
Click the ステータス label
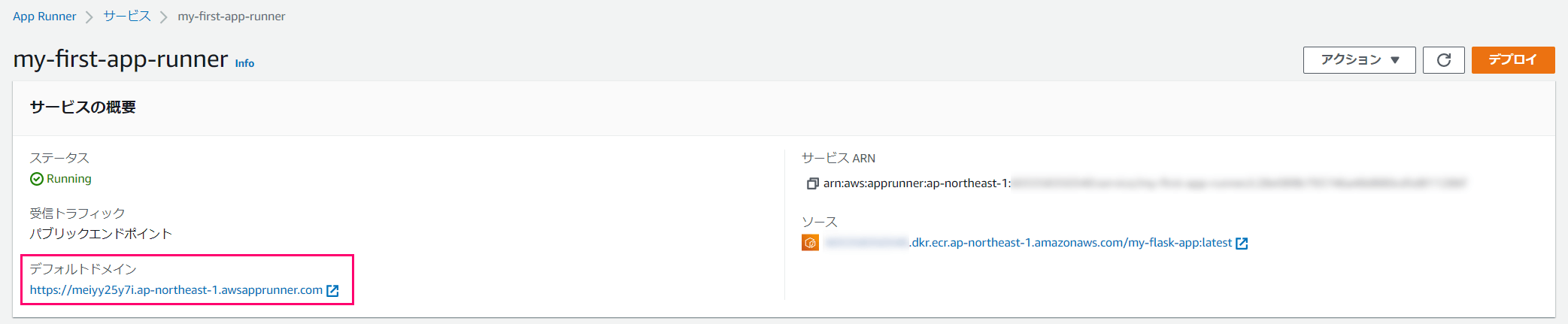coord(59,158)
